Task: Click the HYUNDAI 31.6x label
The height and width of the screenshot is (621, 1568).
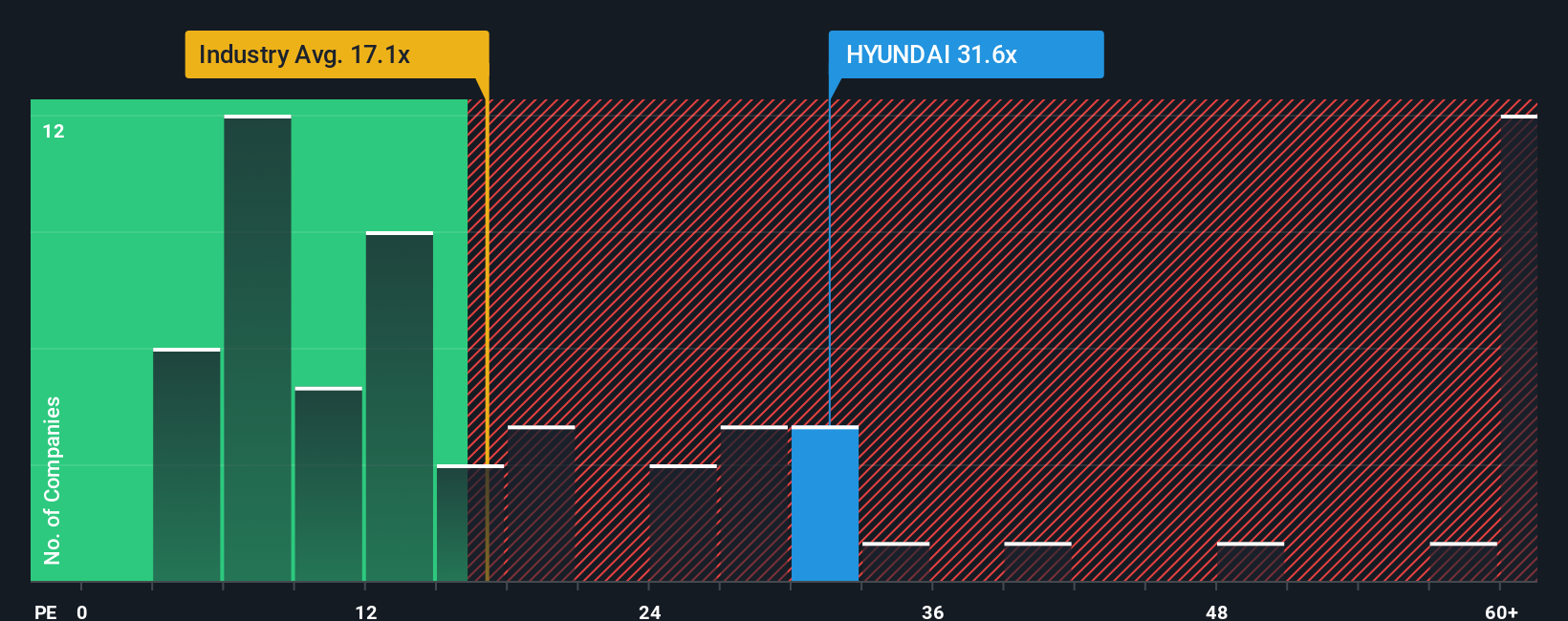Action: coord(966,54)
